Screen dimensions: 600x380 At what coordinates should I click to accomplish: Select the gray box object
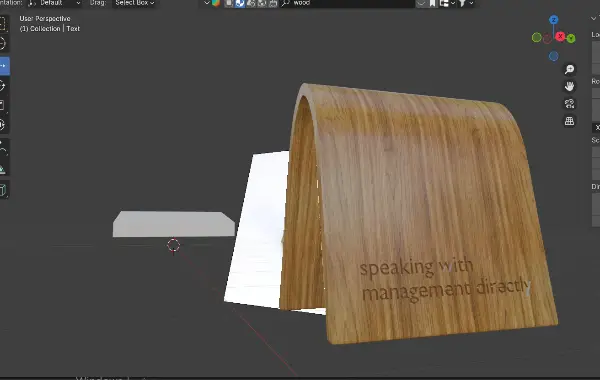(173, 224)
